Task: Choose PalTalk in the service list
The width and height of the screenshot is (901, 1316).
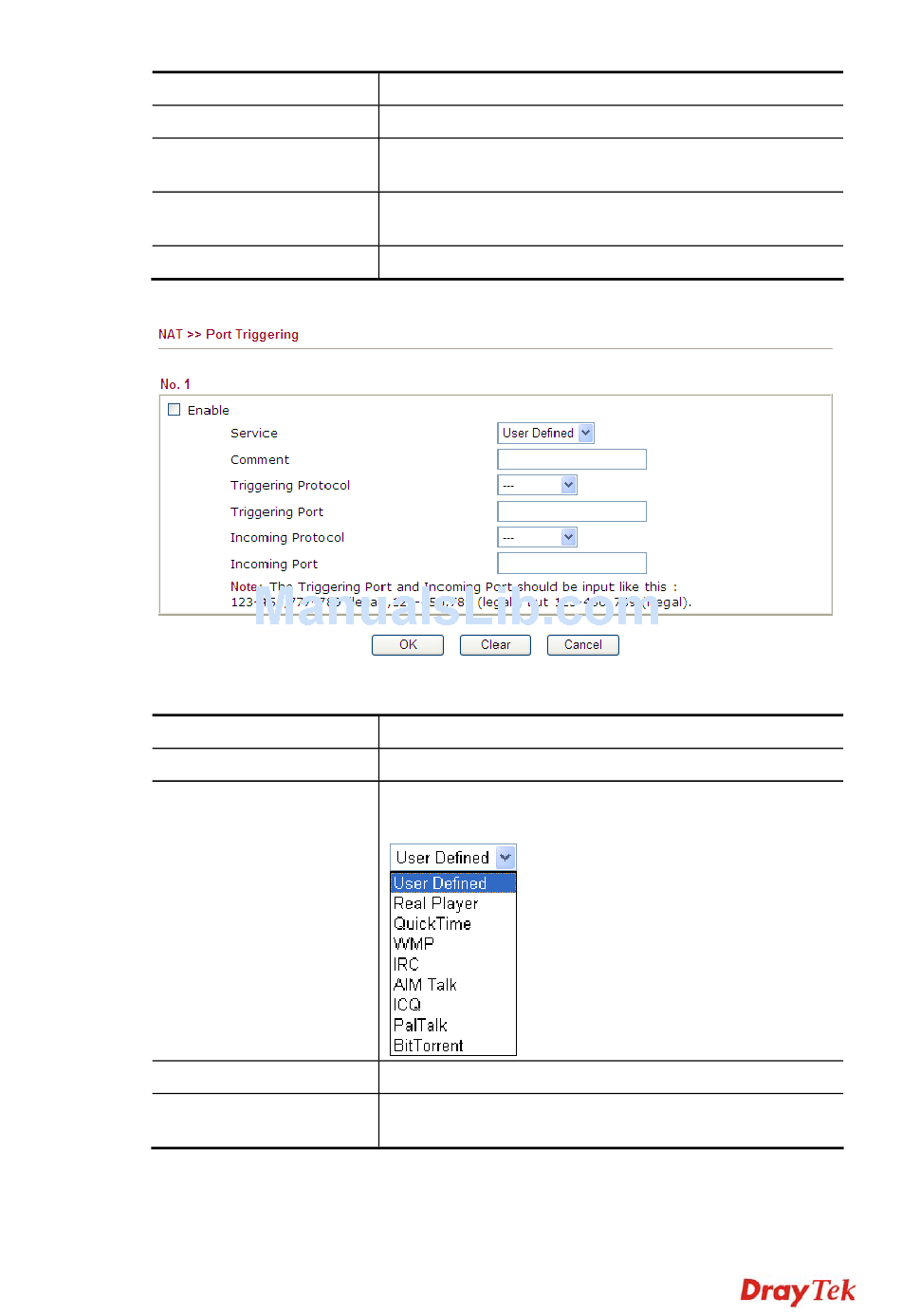Action: pyautogui.click(x=453, y=1026)
